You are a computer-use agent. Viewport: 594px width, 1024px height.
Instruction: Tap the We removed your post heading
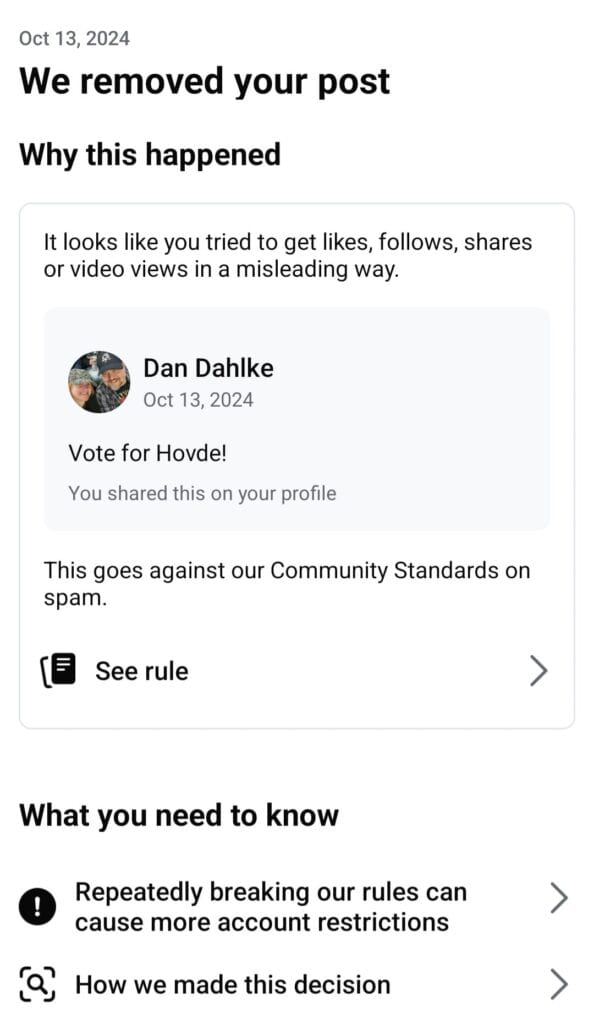click(x=204, y=82)
